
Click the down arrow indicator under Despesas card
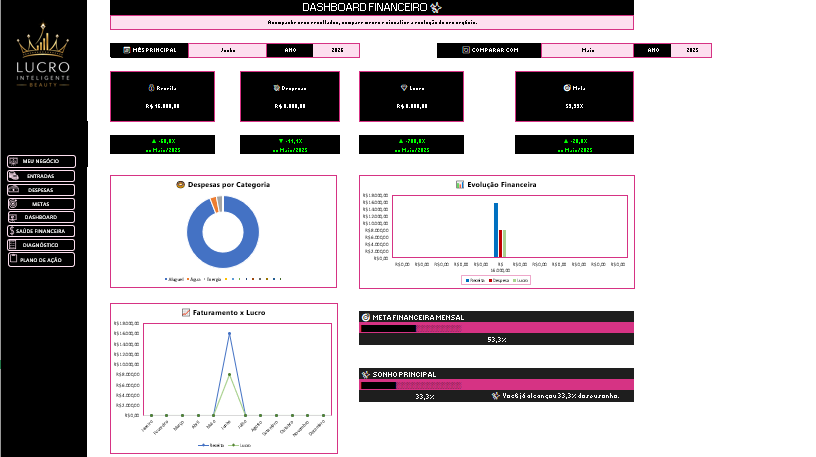point(281,141)
